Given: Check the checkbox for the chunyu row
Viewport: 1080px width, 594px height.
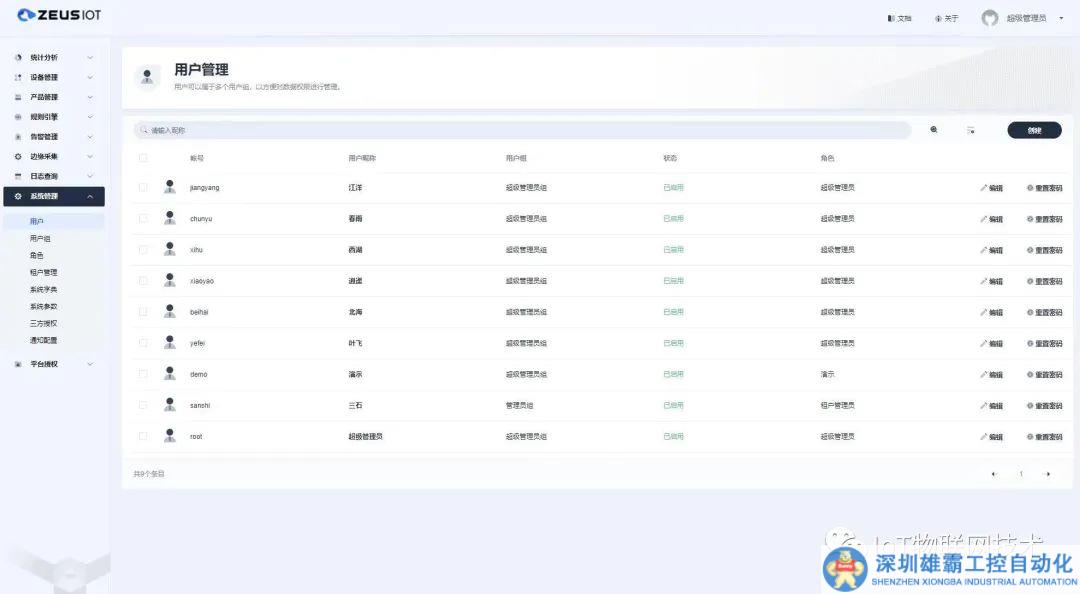Looking at the screenshot, I should tap(143, 218).
